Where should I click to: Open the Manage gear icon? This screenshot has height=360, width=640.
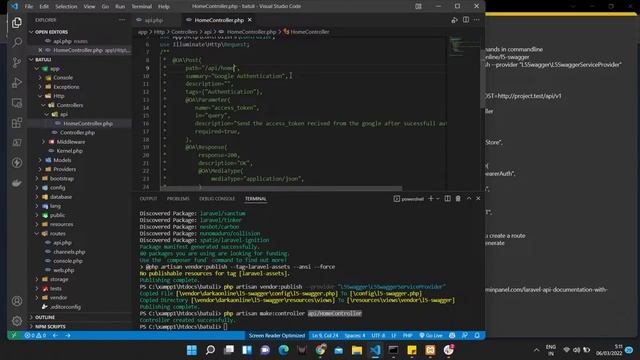coord(17,321)
